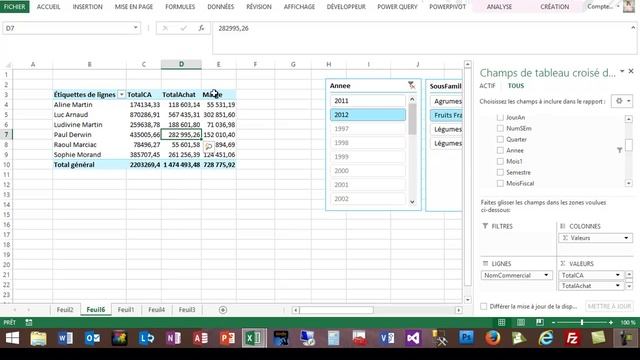The width and height of the screenshot is (640, 360).
Task: Open the TotalAchat value field dropdown
Action: [x=618, y=285]
